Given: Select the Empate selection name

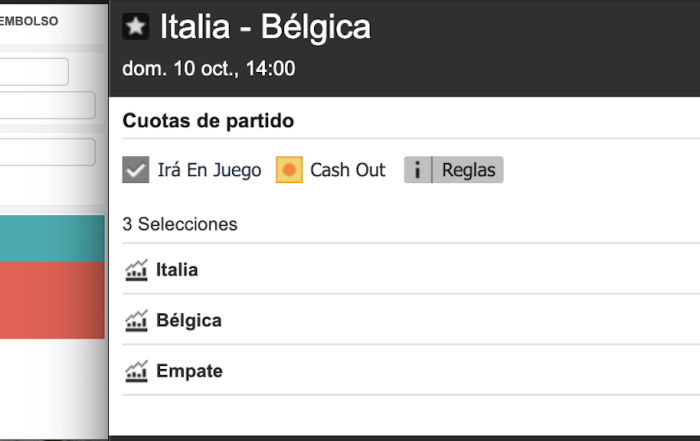Looking at the screenshot, I should pyautogui.click(x=189, y=371).
